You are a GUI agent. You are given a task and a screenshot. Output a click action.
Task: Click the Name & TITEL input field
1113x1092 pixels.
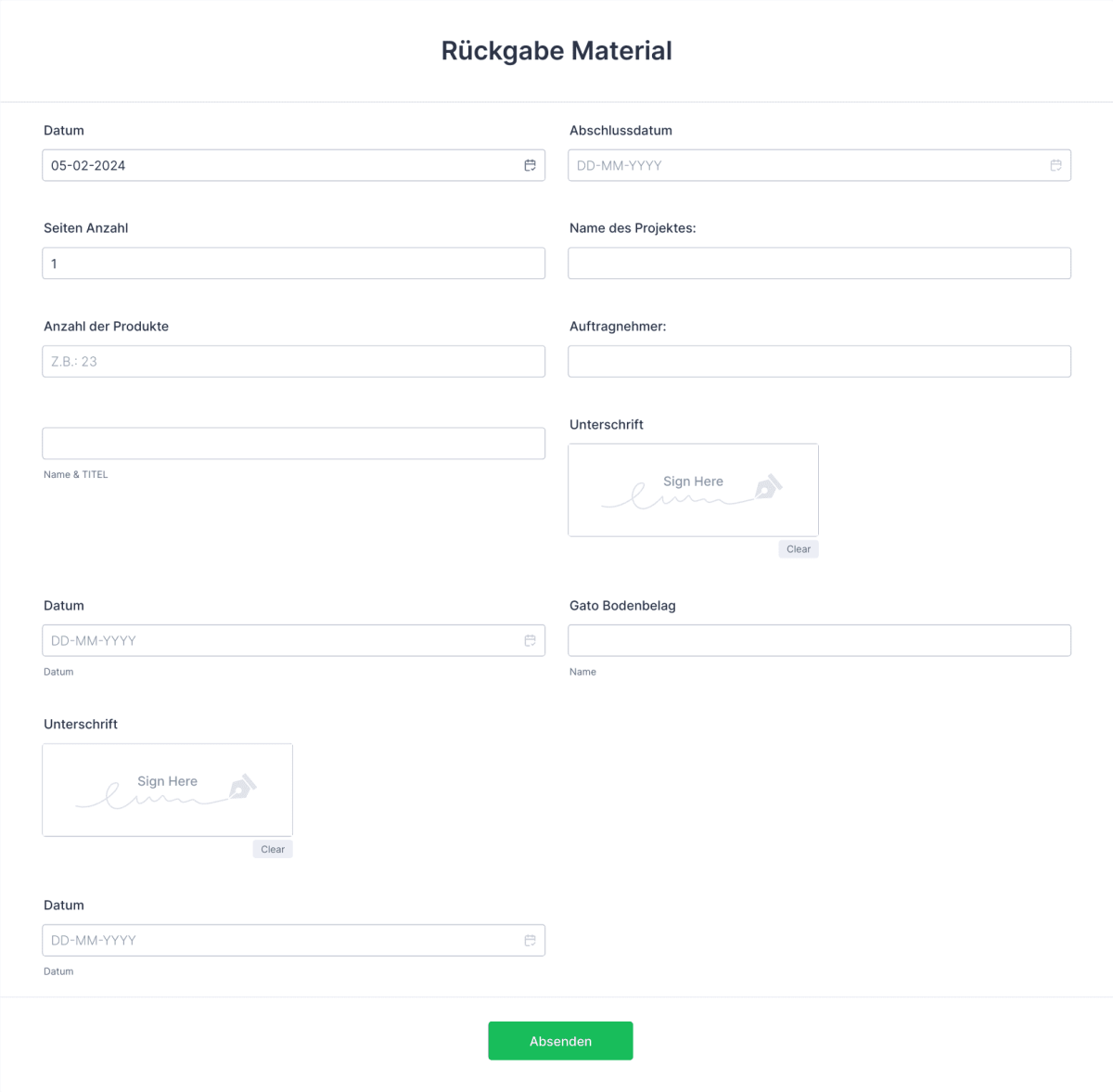coord(293,443)
